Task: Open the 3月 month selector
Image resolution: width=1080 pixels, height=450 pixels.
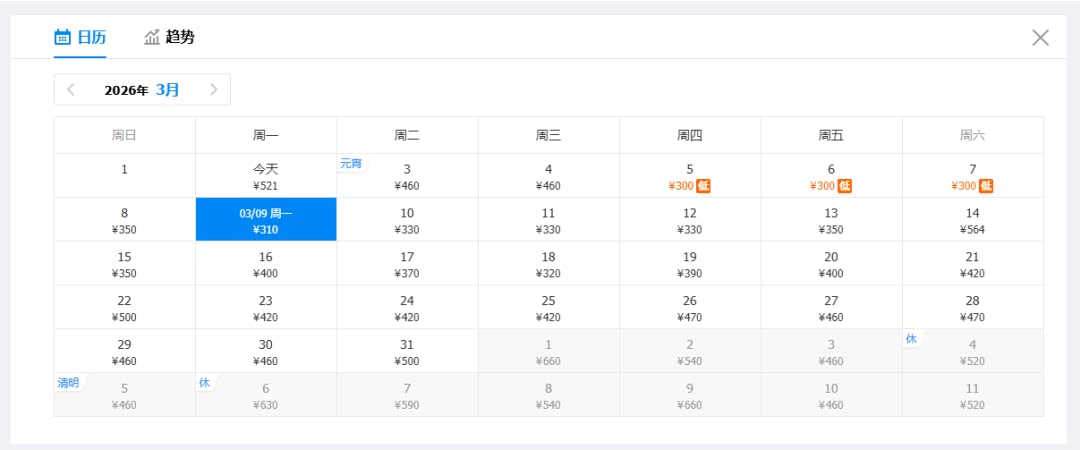Action: tap(168, 90)
